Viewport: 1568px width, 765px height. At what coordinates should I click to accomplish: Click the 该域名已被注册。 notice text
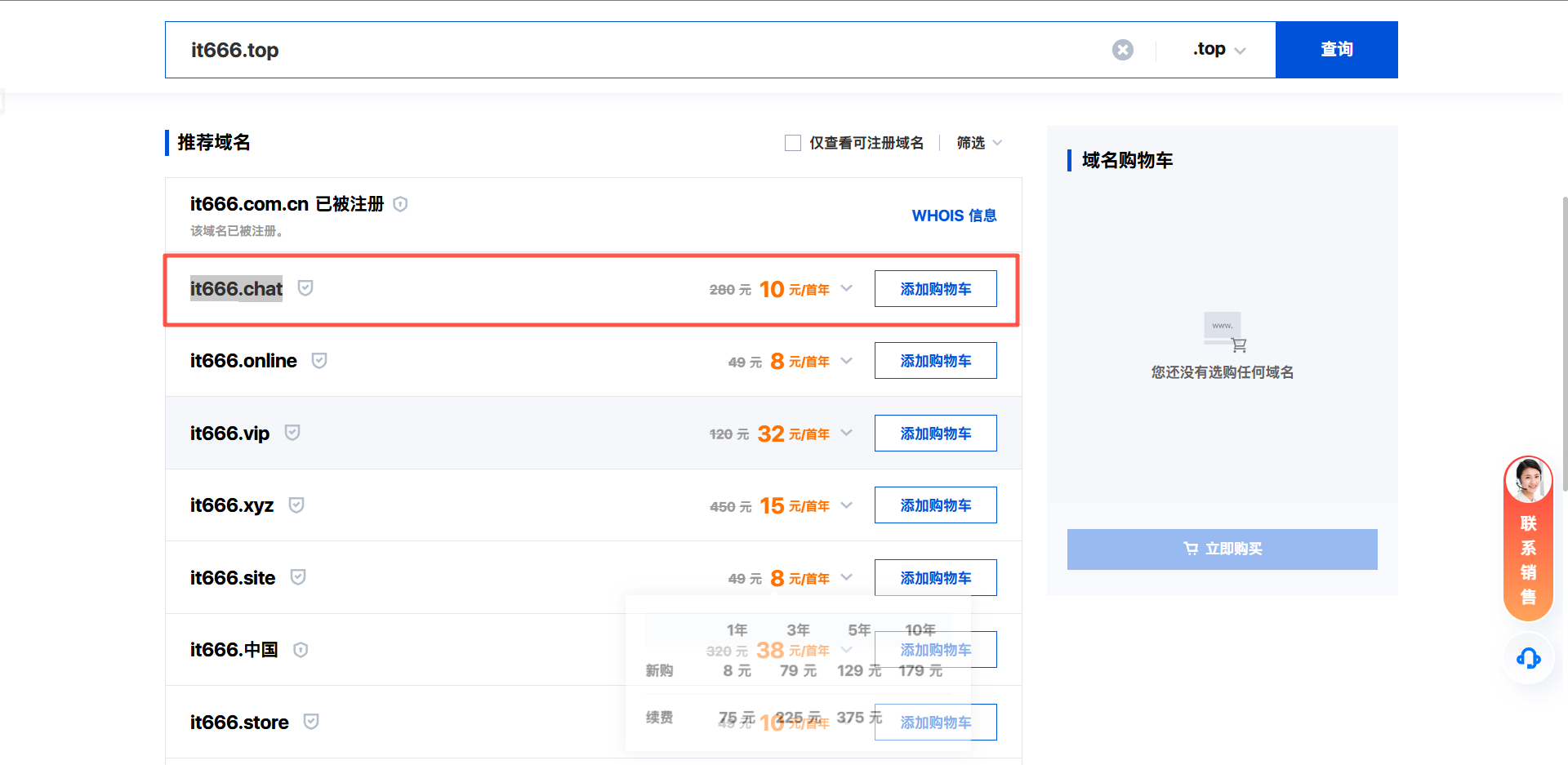click(237, 231)
